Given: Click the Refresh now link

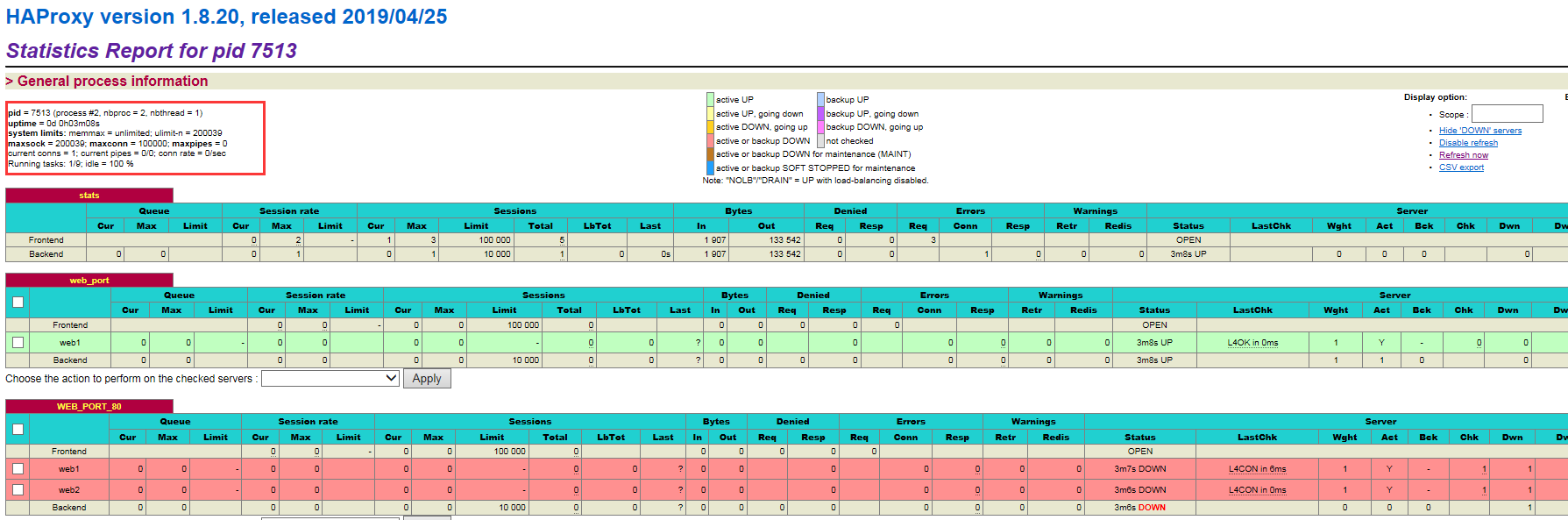Looking at the screenshot, I should pyautogui.click(x=1464, y=155).
